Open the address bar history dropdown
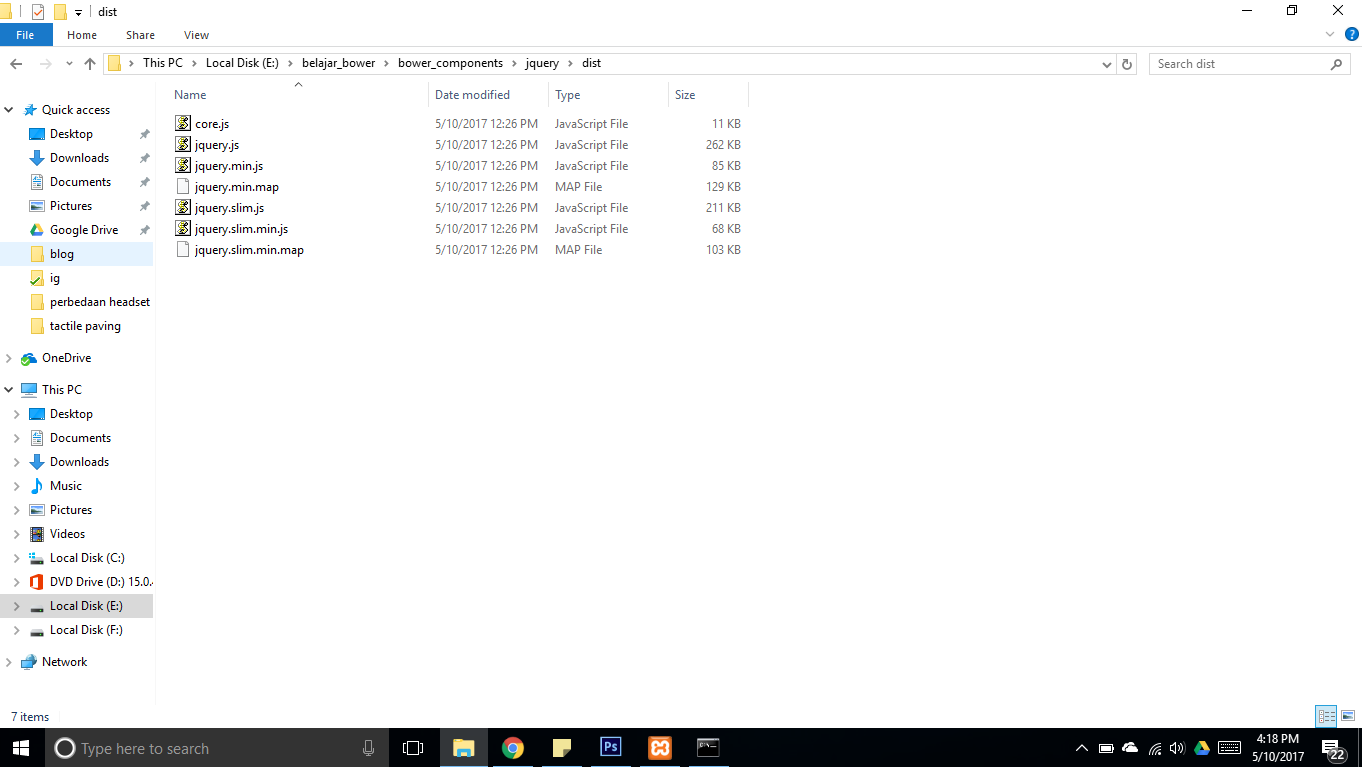The width and height of the screenshot is (1362, 767). pyautogui.click(x=1106, y=64)
